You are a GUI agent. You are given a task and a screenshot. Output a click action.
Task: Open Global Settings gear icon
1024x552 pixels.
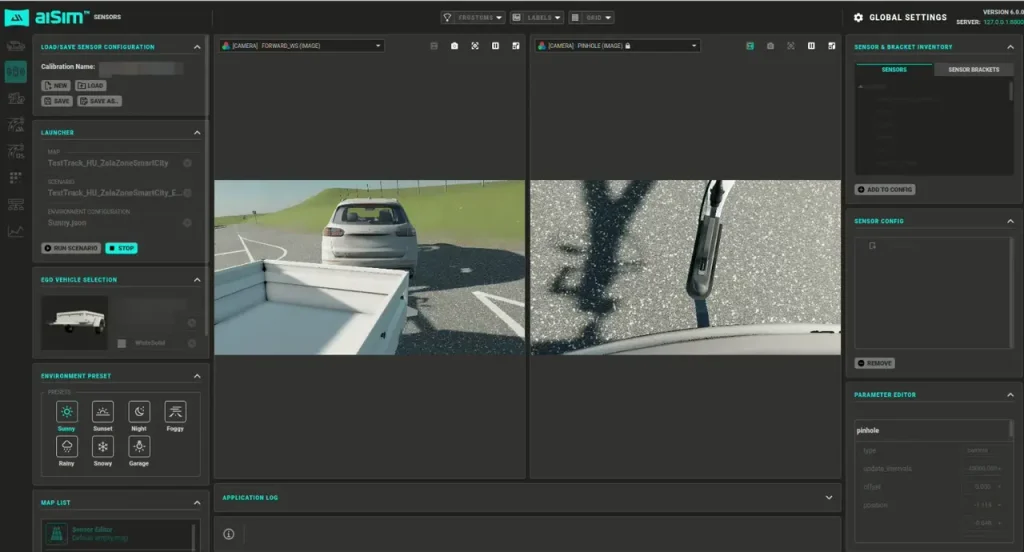pyautogui.click(x=858, y=18)
